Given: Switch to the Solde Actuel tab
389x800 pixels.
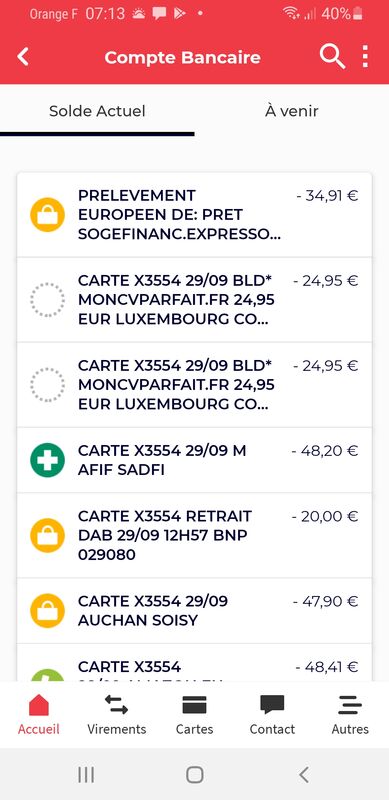Looking at the screenshot, I should [x=97, y=111].
